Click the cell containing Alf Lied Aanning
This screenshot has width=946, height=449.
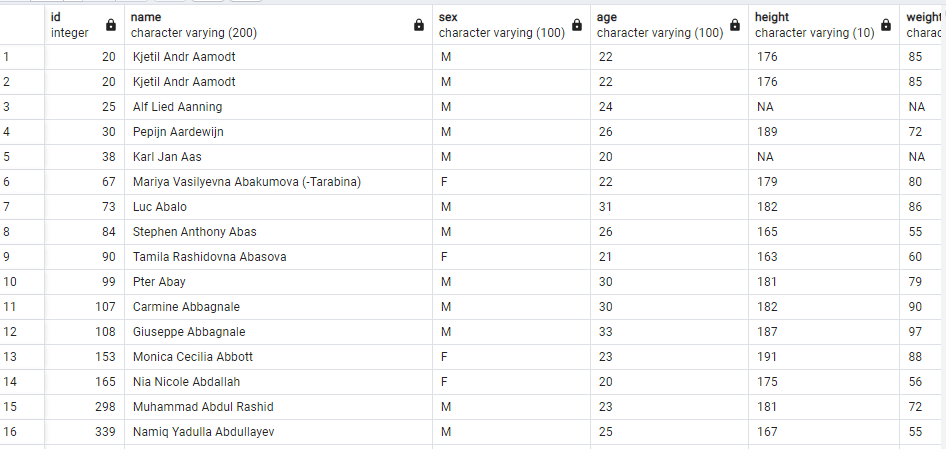pyautogui.click(x=178, y=107)
